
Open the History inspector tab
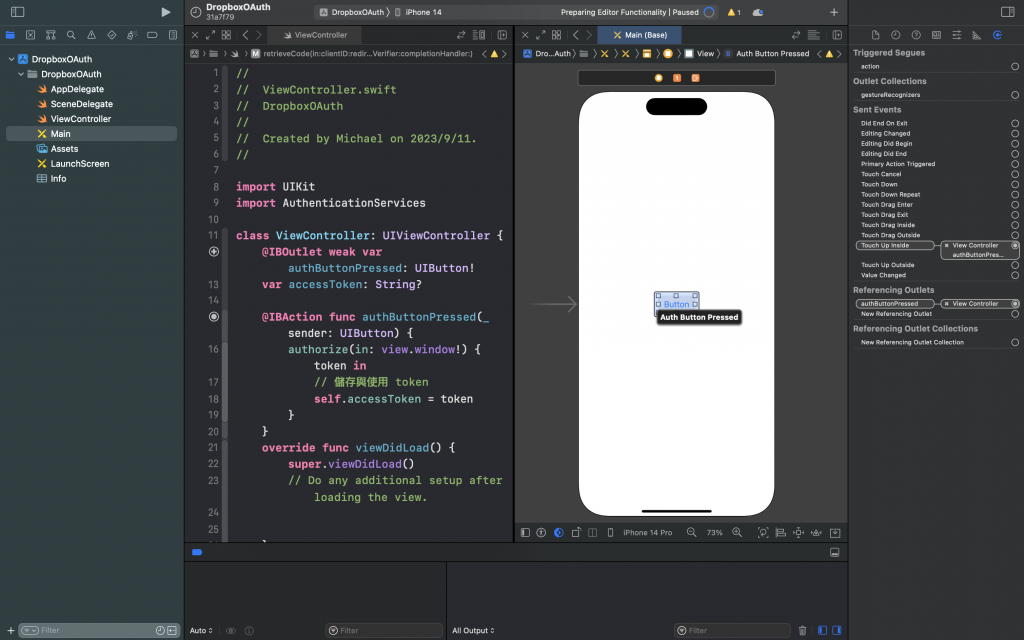click(x=895, y=35)
